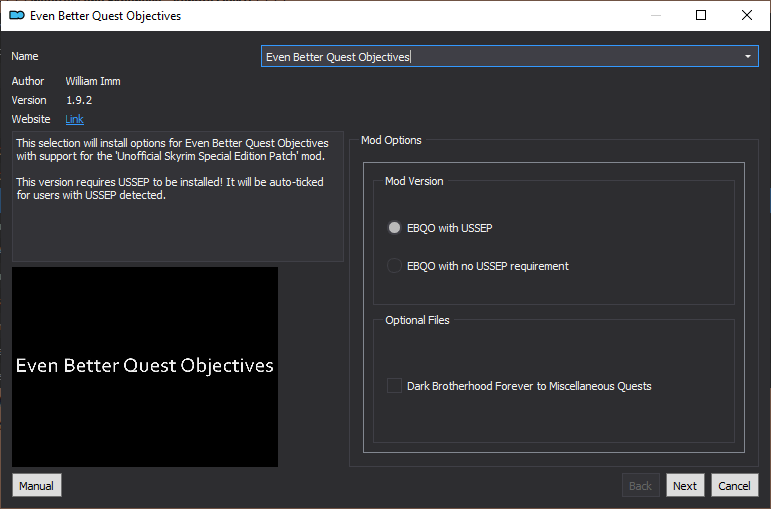Minimize the installer window
The image size is (771, 509).
pos(656,15)
